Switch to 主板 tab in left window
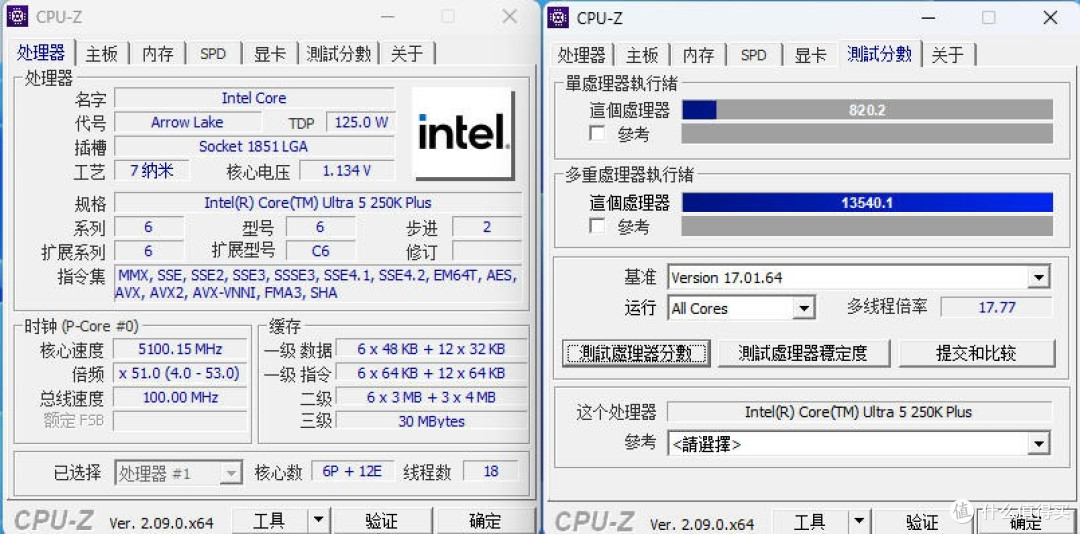The width and height of the screenshot is (1080, 534). [102, 54]
